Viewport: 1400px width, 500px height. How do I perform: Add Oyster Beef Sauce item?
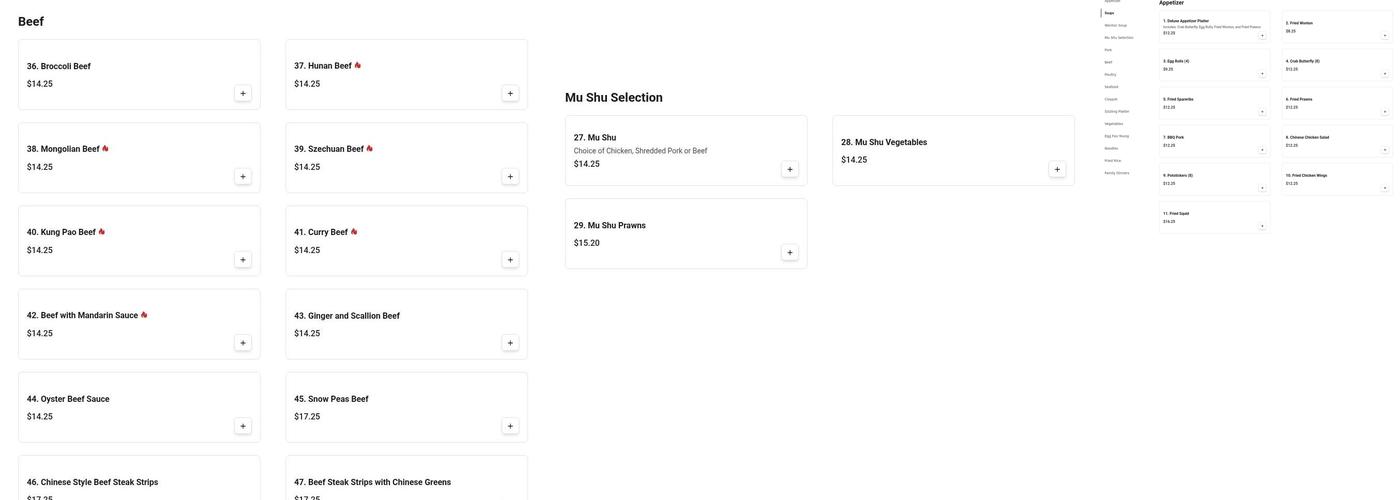(243, 426)
